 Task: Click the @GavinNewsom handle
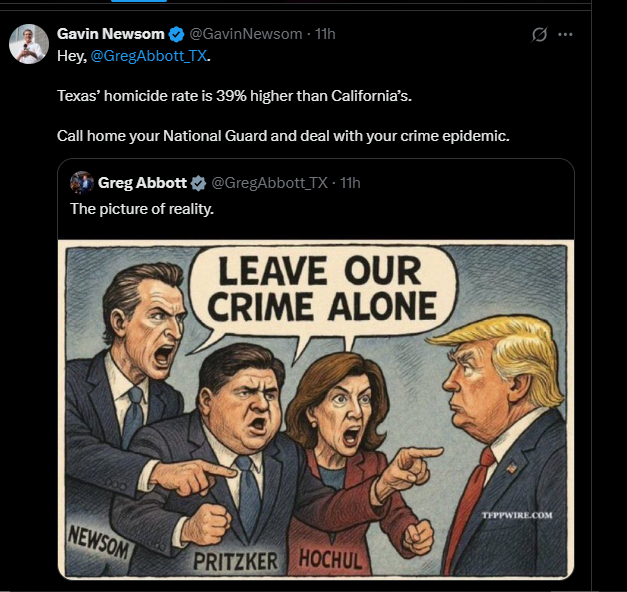tap(245, 34)
